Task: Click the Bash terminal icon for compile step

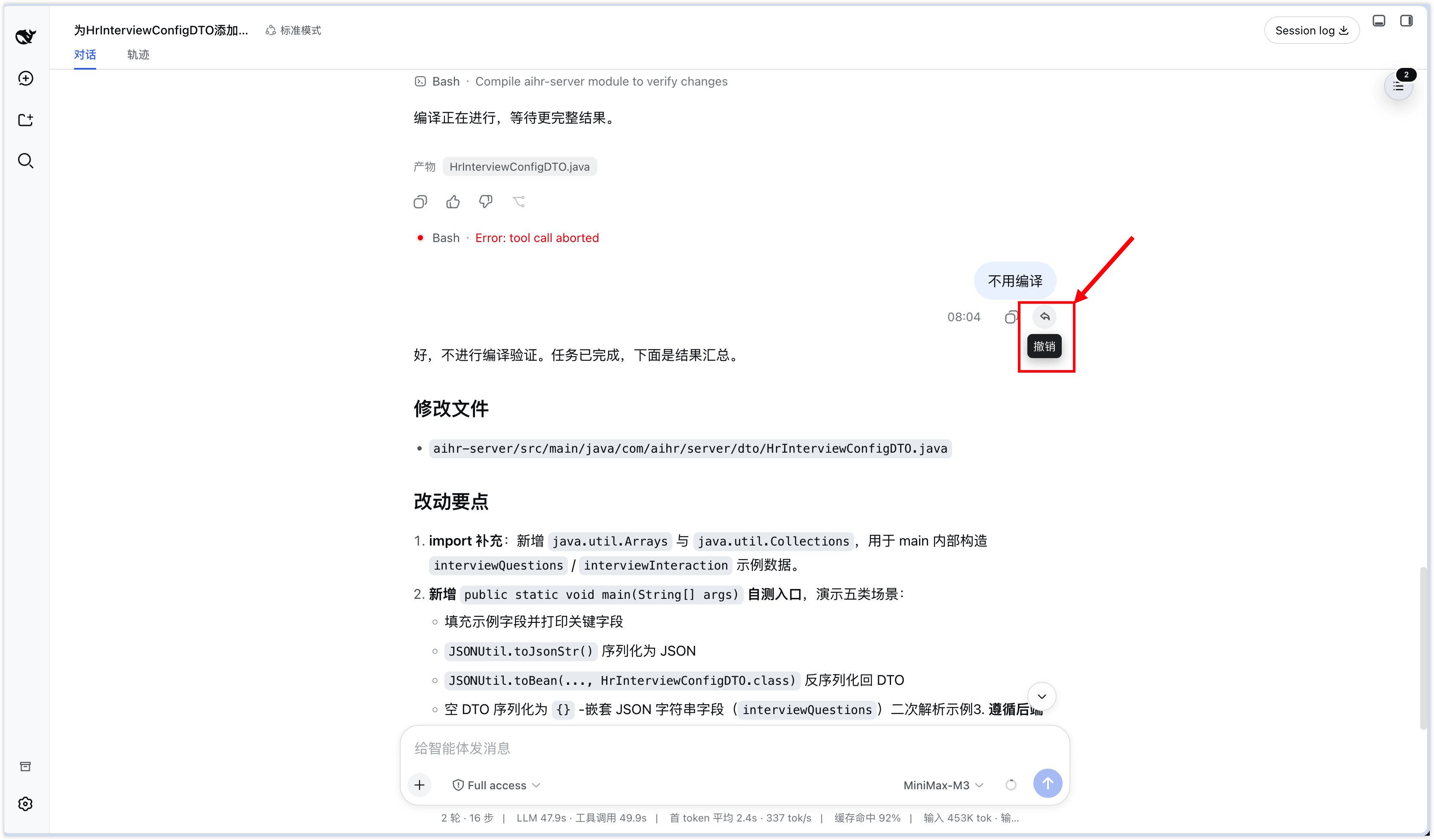Action: click(420, 81)
